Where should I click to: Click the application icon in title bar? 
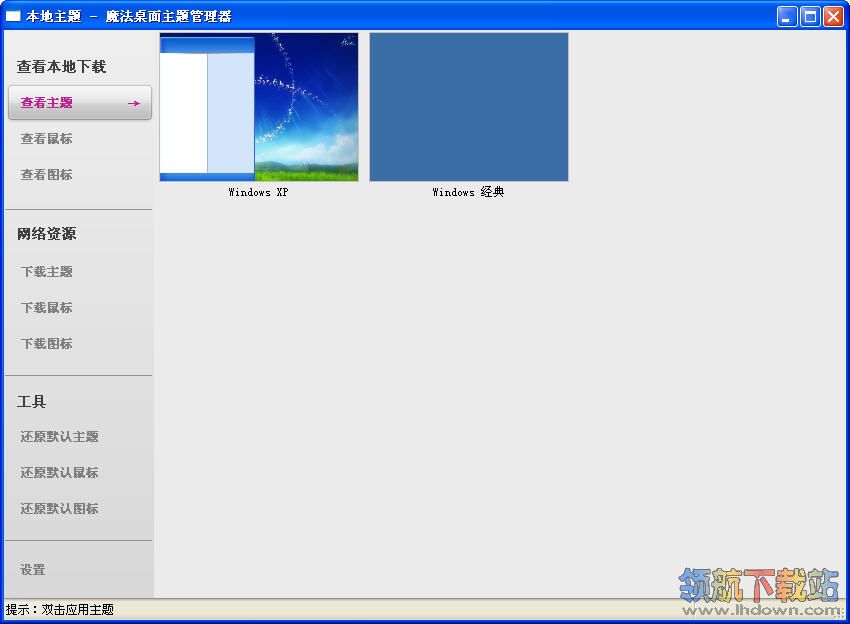coord(13,16)
